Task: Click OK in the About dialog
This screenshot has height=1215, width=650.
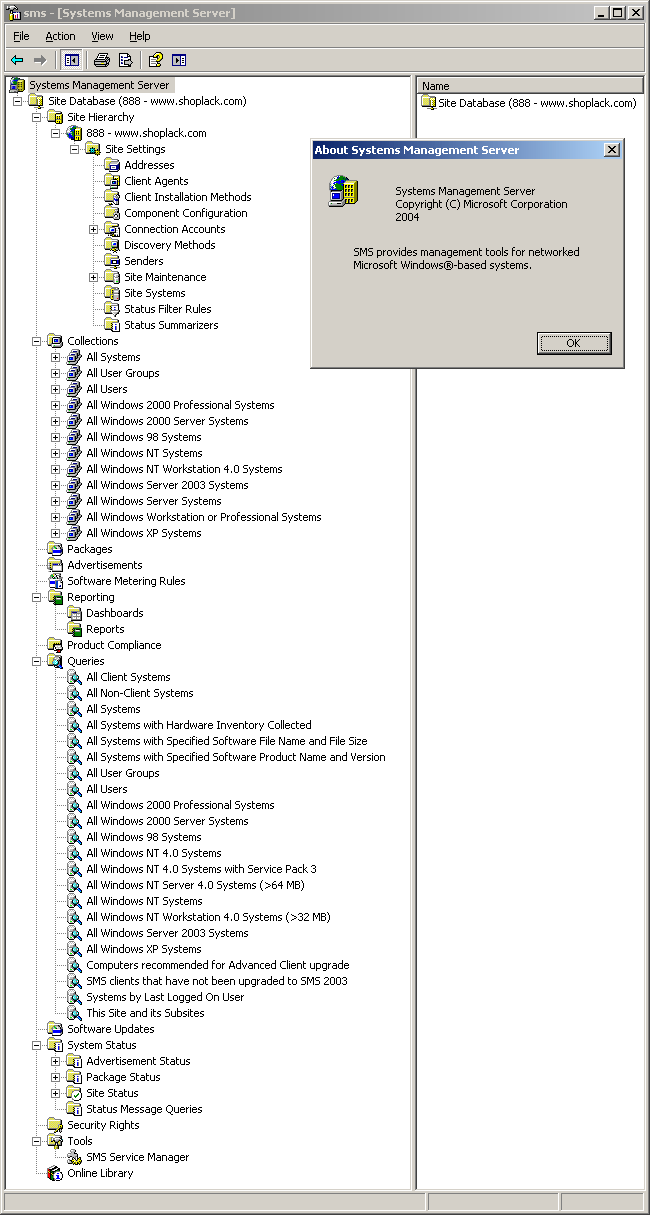Action: tap(574, 343)
